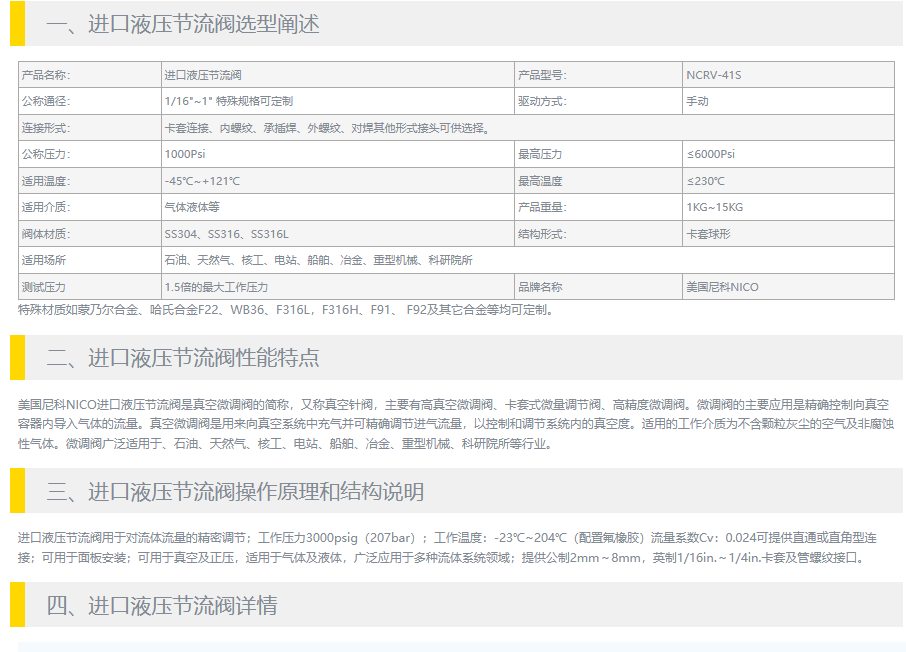The width and height of the screenshot is (906, 652).
Task: Click the product model value NCRV-41S
Action: pyautogui.click(x=713, y=75)
